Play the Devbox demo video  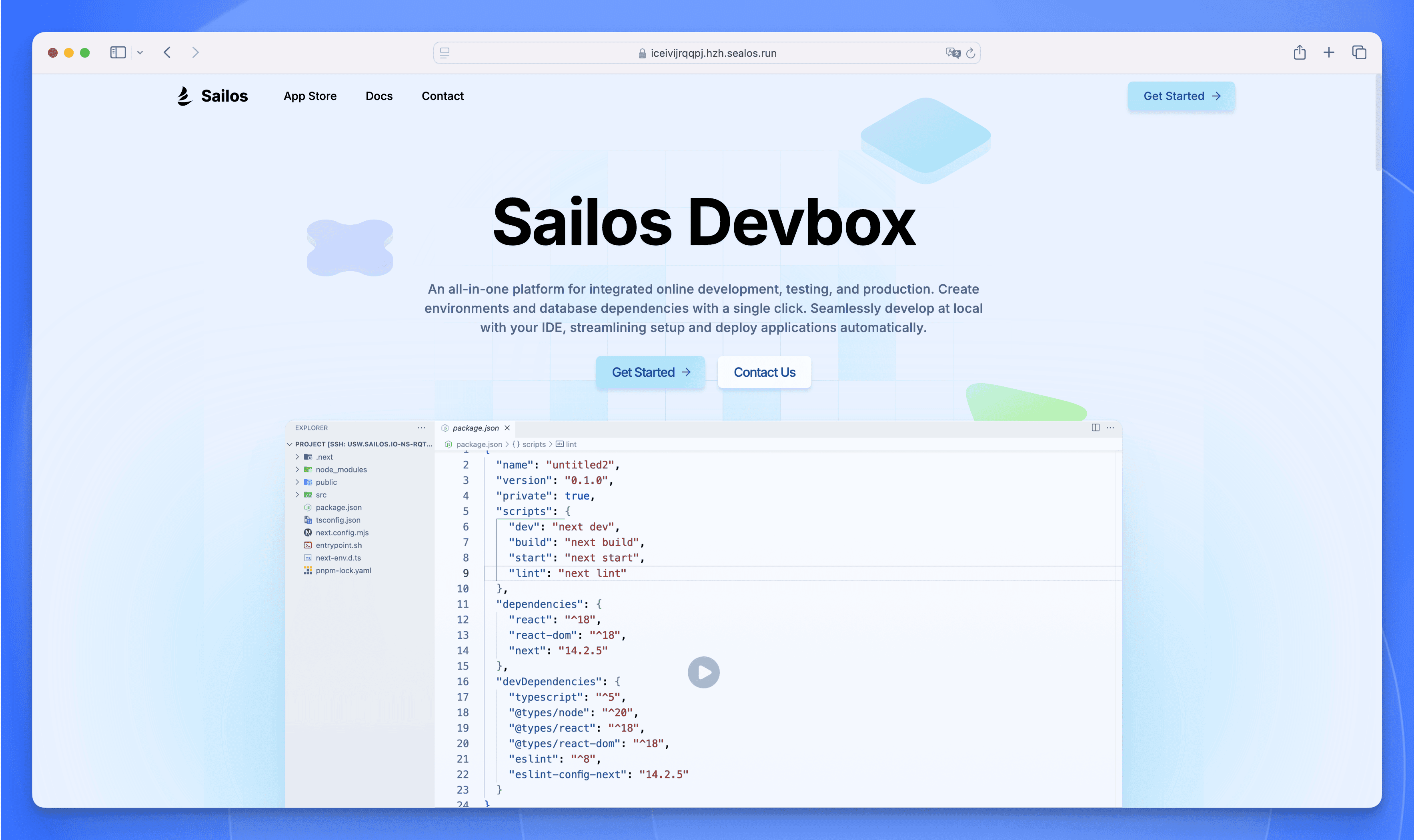click(704, 672)
